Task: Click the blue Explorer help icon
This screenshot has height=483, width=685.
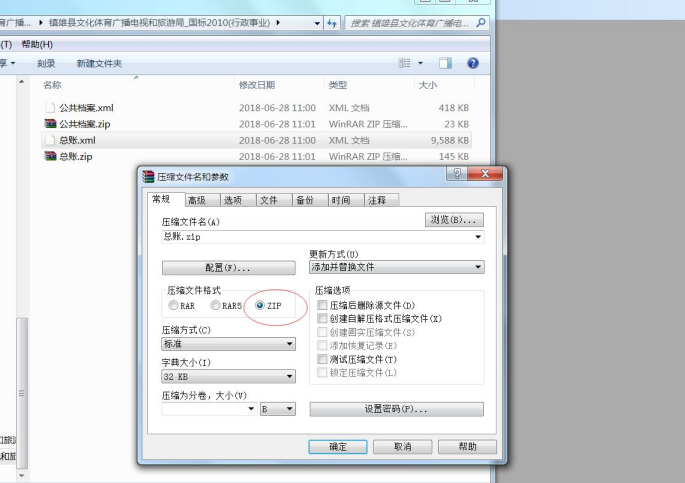Action: (x=472, y=63)
